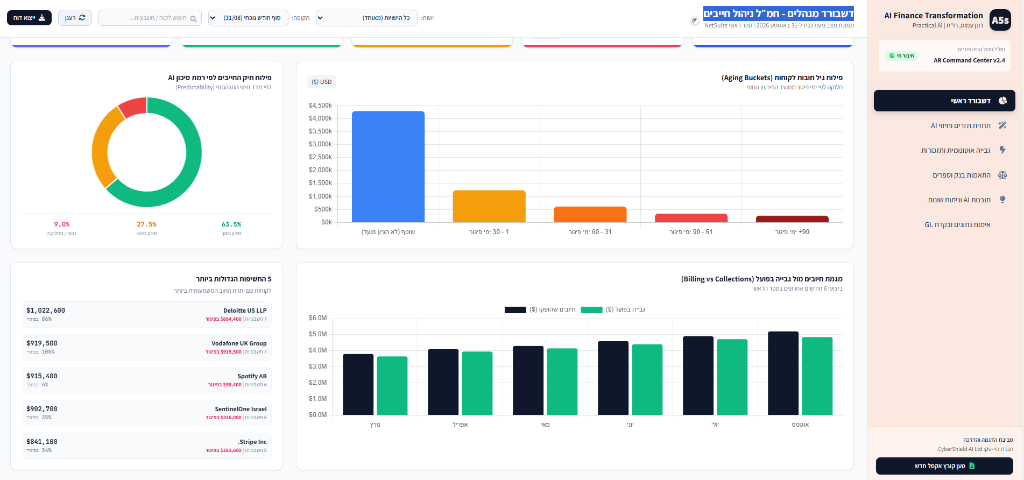Viewport: 1024px width, 480px height.
Task: Toggle the dark billing series legend swatch
Action: [x=515, y=310]
